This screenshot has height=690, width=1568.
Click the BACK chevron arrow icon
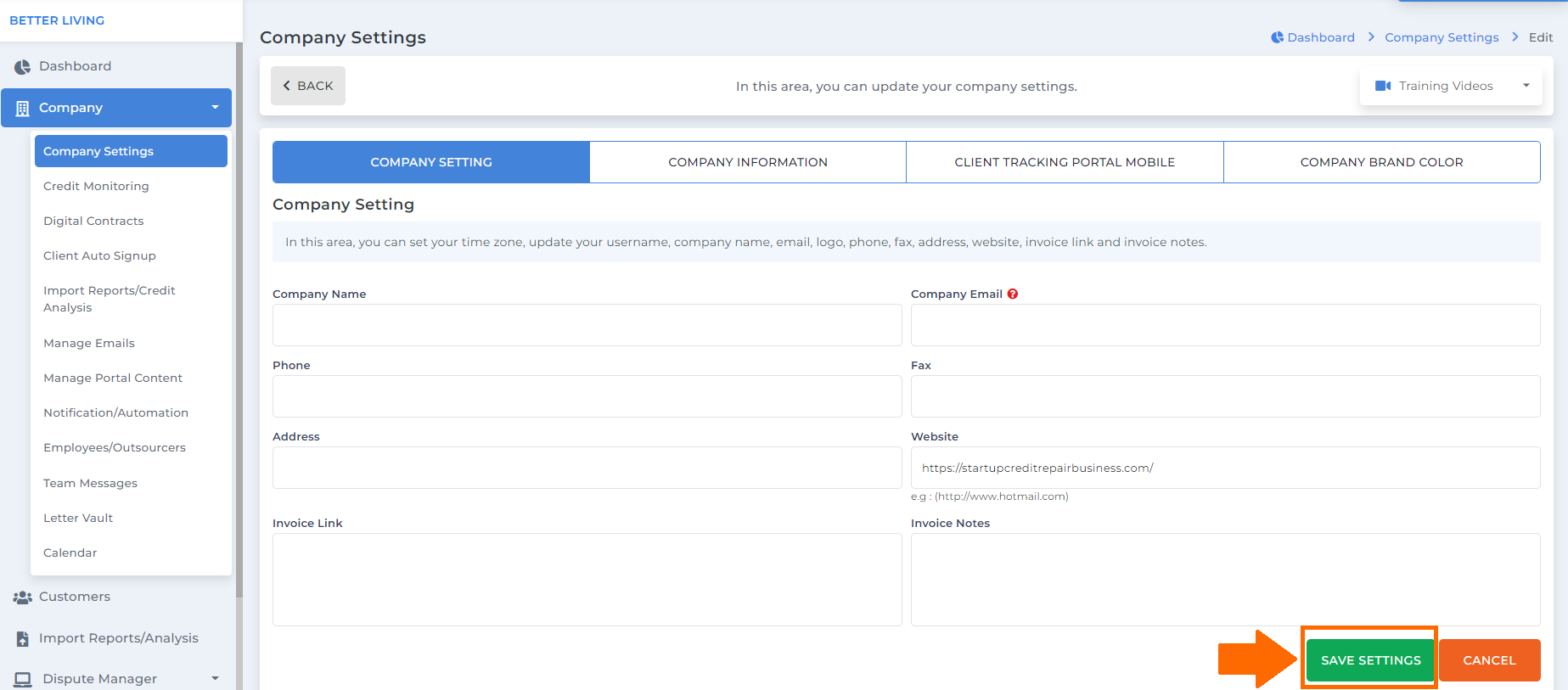tap(287, 86)
